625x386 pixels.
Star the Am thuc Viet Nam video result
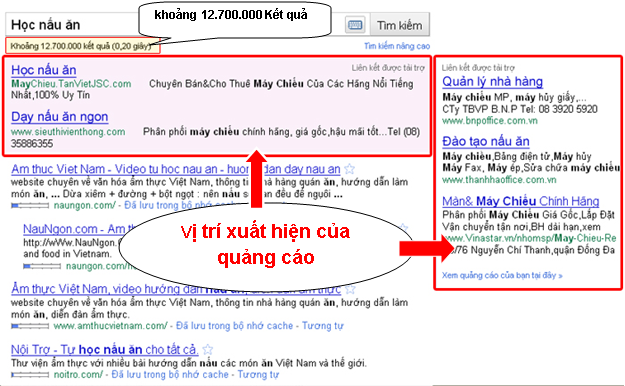tap(350, 169)
